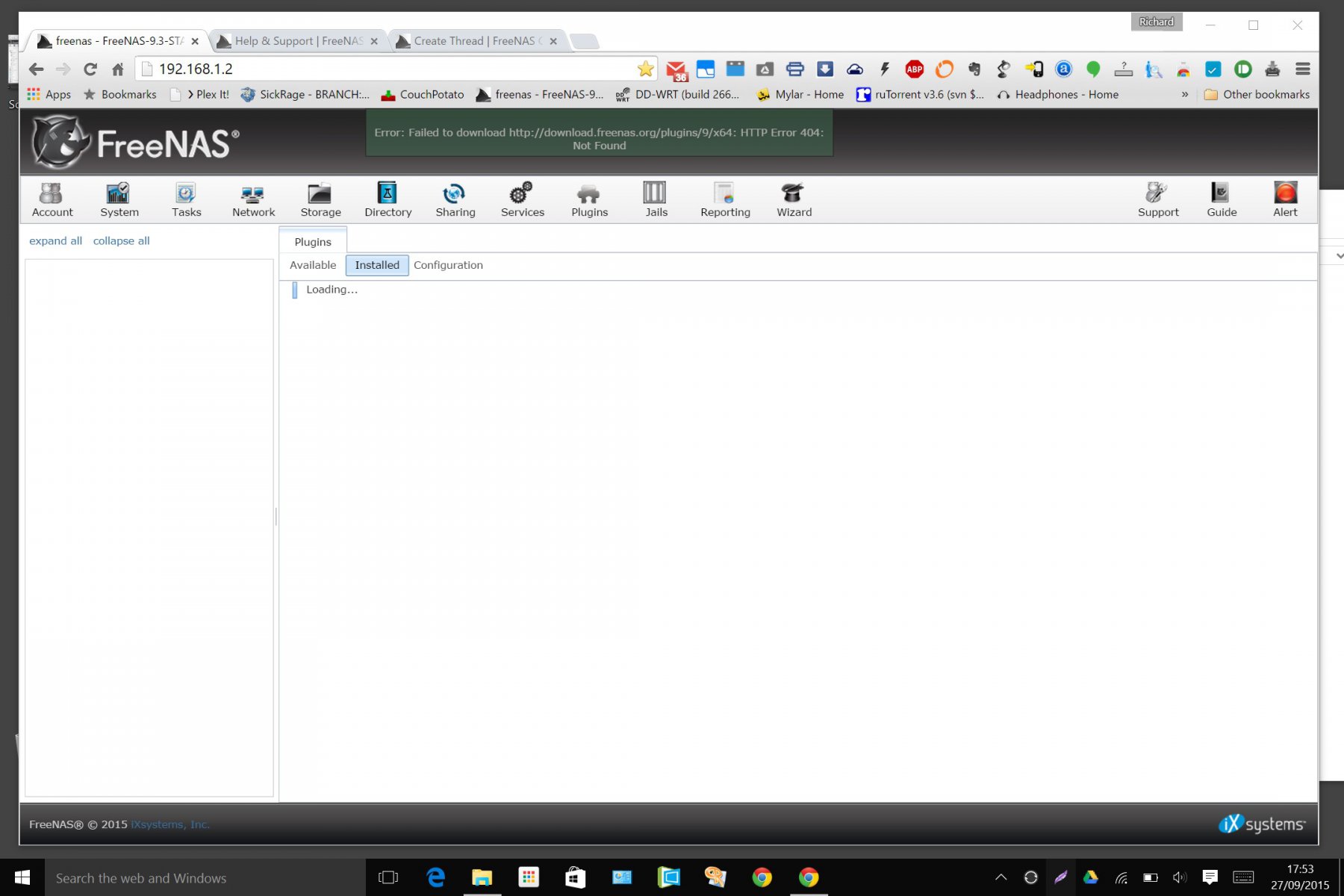
Task: Select the Plugins panel tab
Action: 313,242
